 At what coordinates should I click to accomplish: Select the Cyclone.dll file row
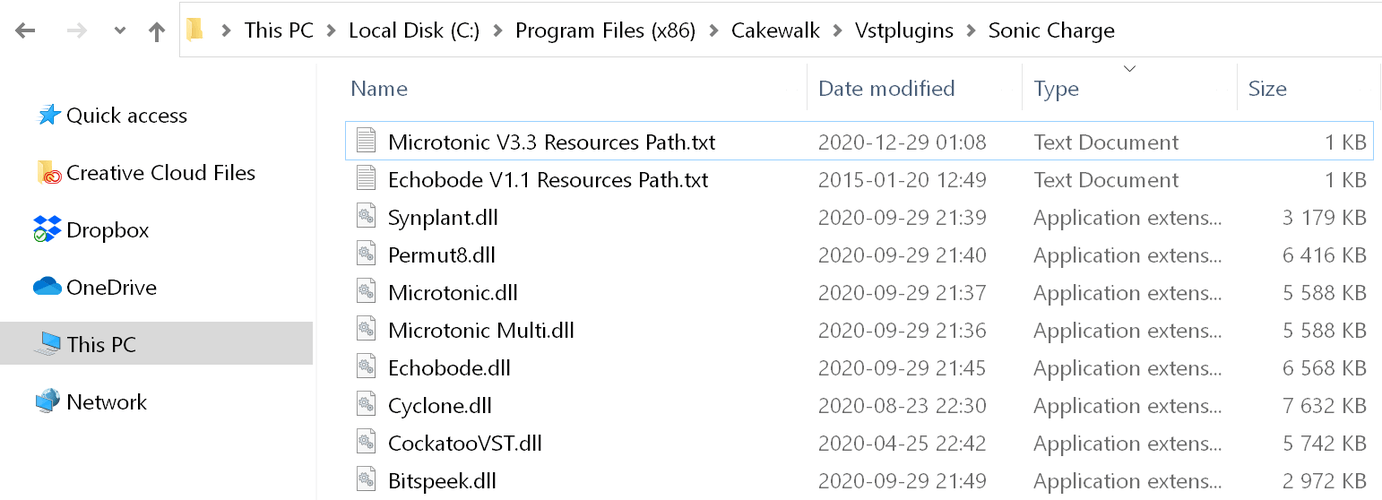click(x=859, y=406)
